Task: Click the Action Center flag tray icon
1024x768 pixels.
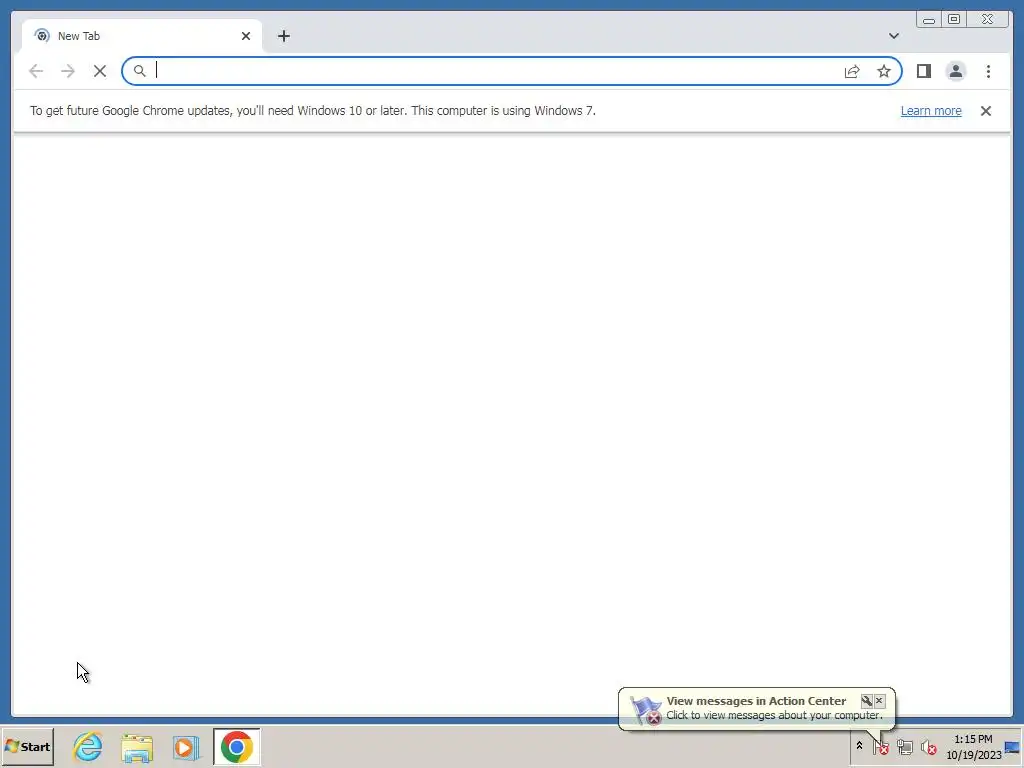Action: click(x=880, y=746)
